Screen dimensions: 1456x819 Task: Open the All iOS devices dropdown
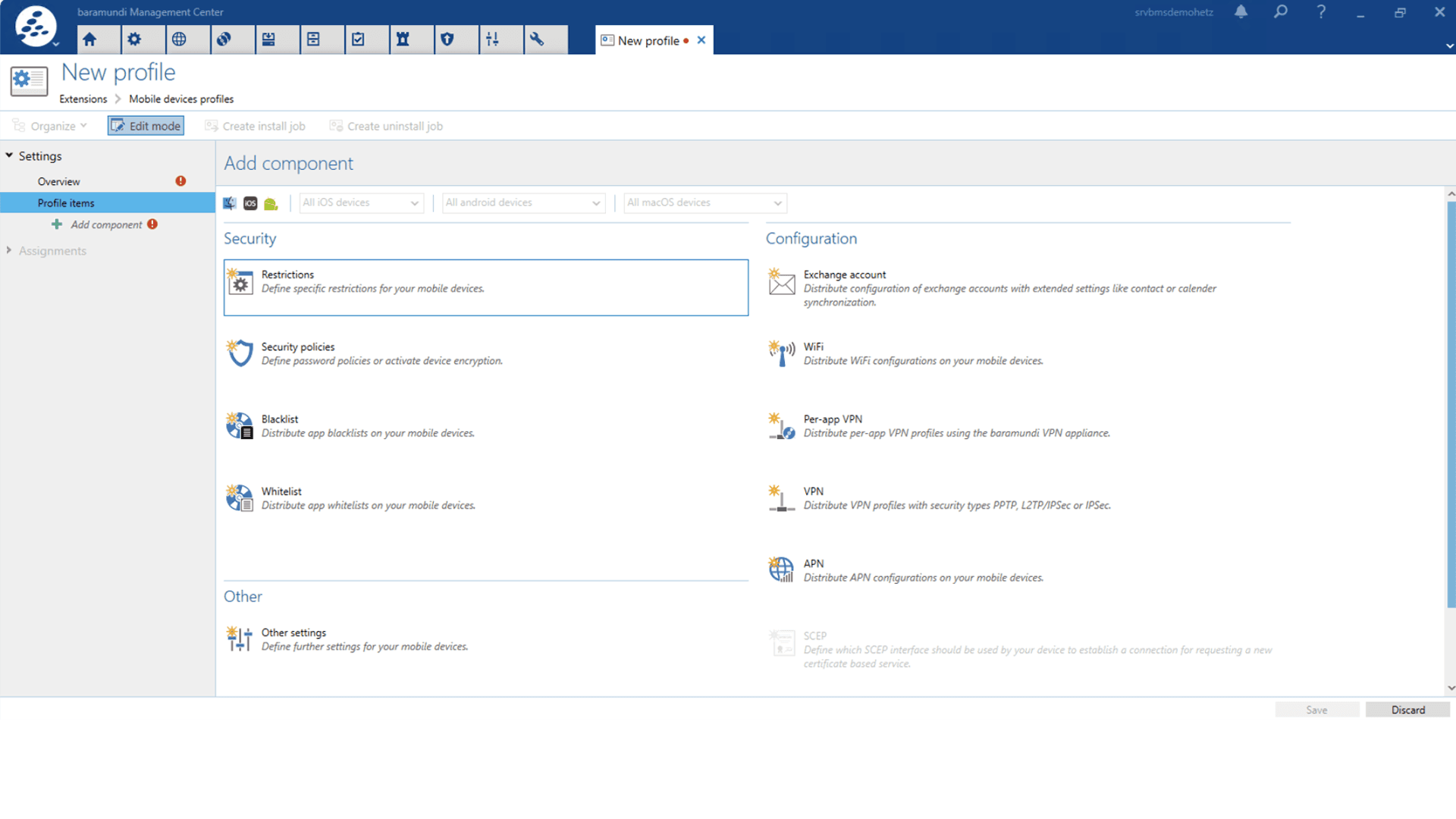[361, 203]
